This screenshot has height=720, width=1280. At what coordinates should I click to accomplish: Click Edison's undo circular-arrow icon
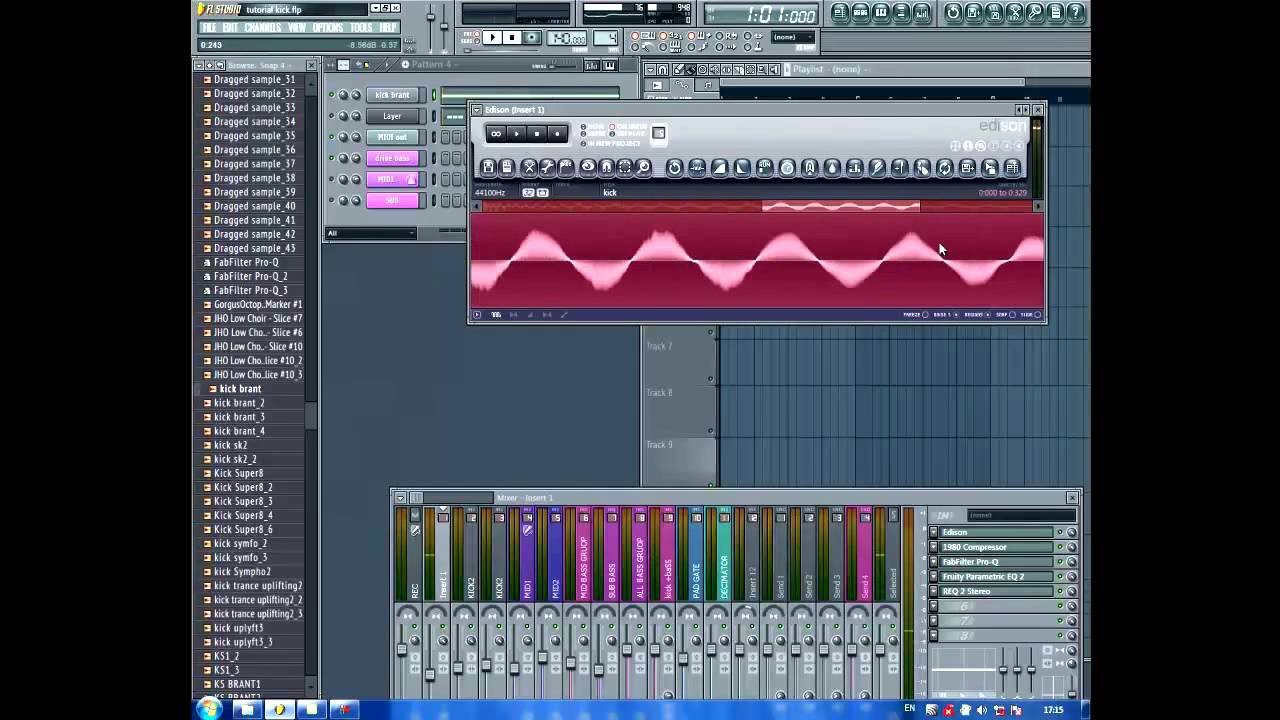pos(674,168)
